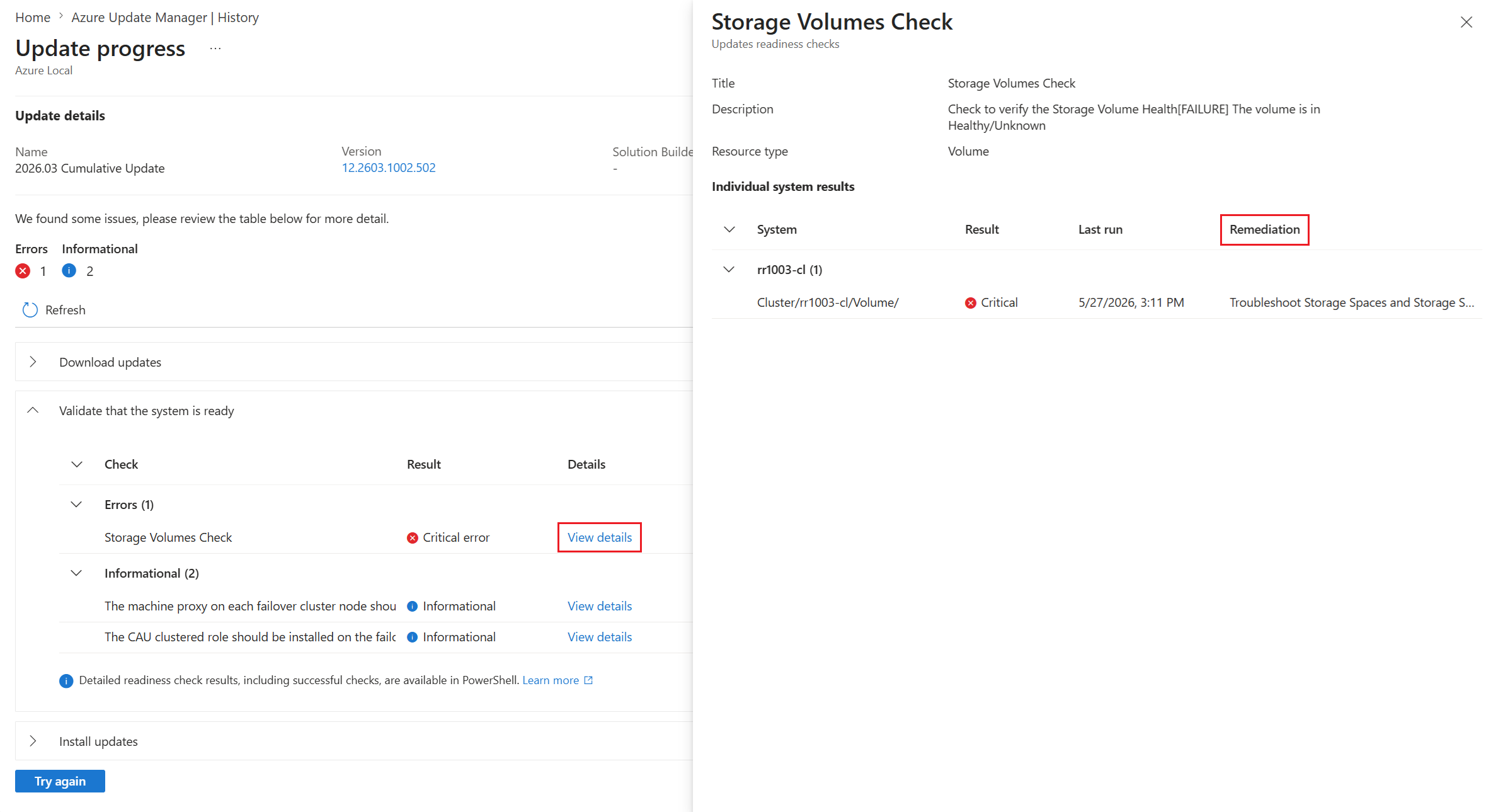Collapse the Errors (1) group
The width and height of the screenshot is (1491, 812).
click(x=76, y=504)
